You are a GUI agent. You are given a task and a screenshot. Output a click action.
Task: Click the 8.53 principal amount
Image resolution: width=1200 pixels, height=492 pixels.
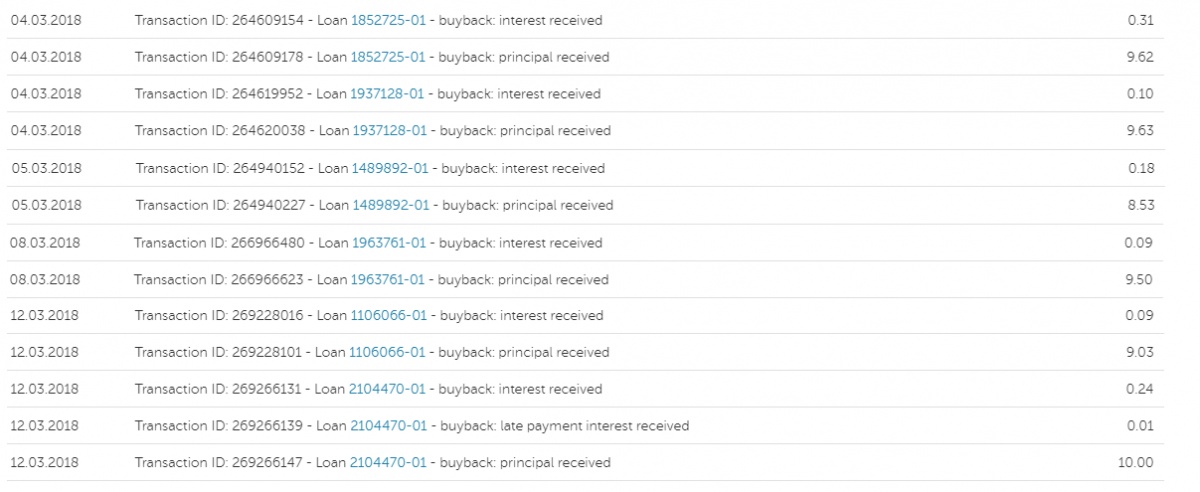point(1141,205)
